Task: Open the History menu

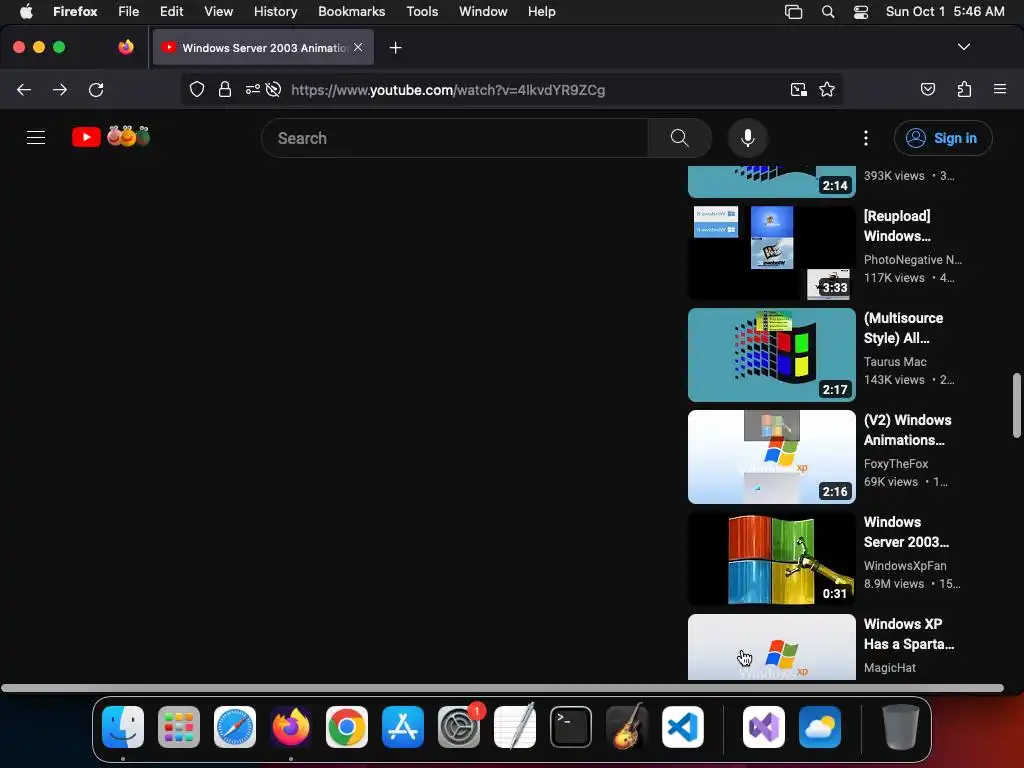Action: pyautogui.click(x=275, y=12)
